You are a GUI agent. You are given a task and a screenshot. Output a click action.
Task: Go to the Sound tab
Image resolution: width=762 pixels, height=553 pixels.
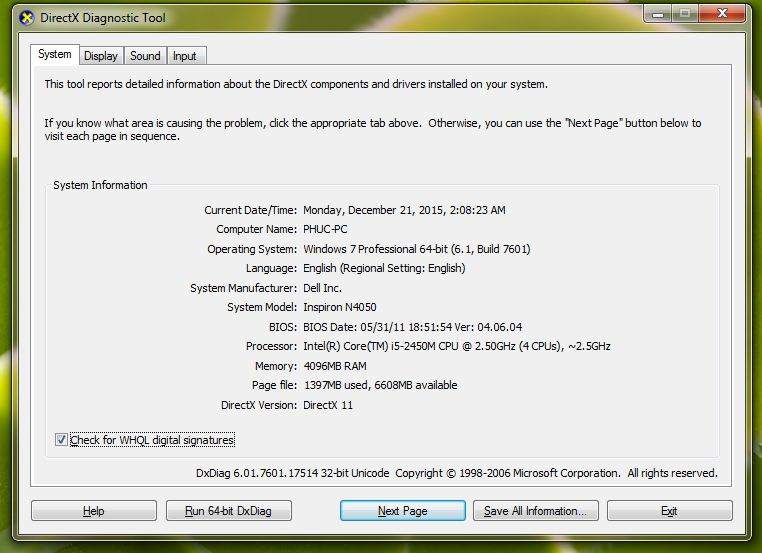coord(145,56)
